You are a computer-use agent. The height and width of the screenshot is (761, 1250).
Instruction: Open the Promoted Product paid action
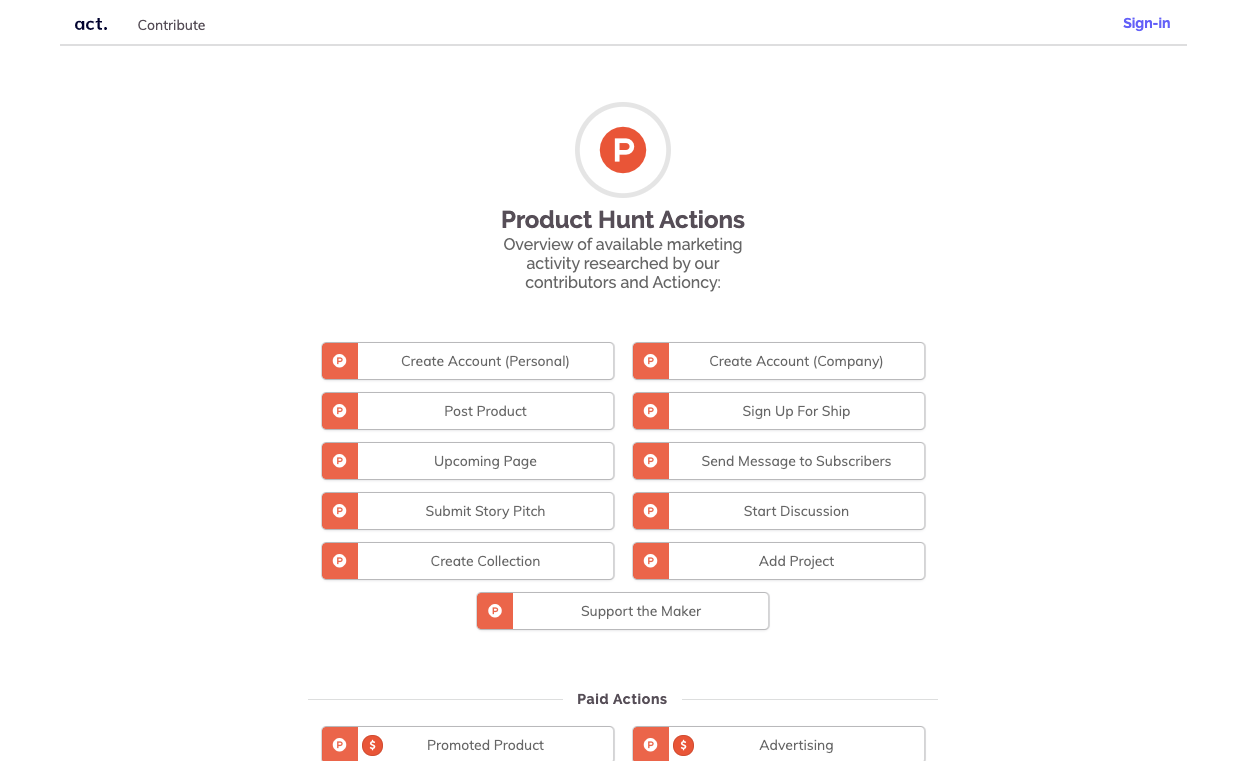point(485,745)
